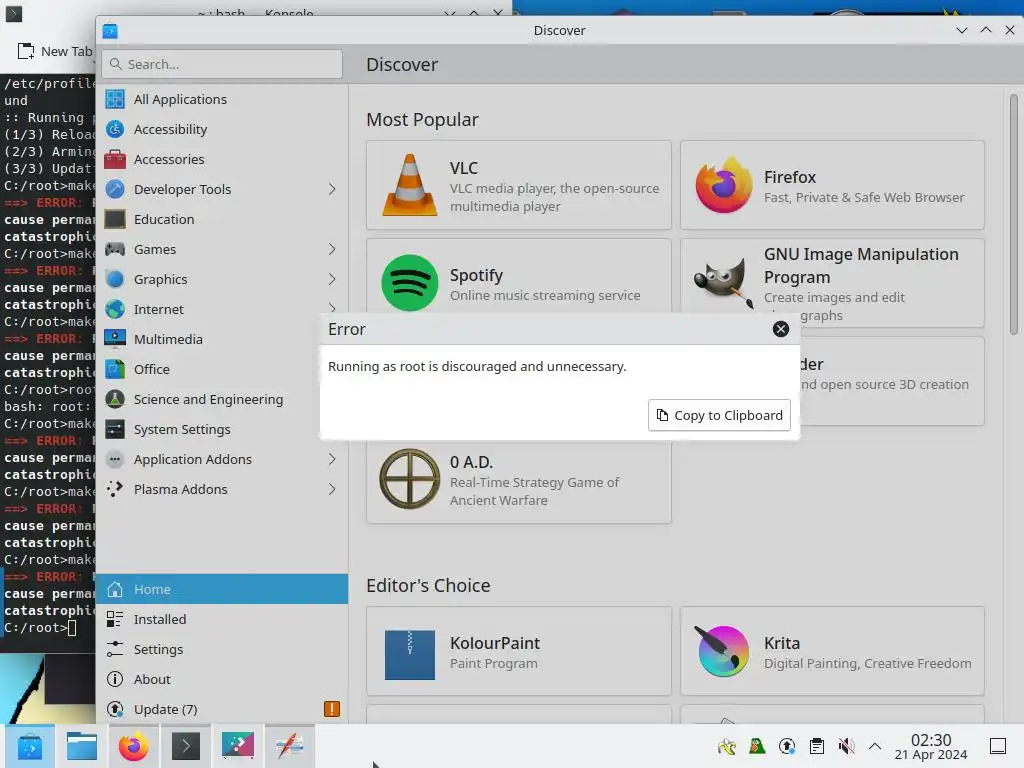Open the Spotify application card
The width and height of the screenshot is (1024, 768).
click(519, 278)
